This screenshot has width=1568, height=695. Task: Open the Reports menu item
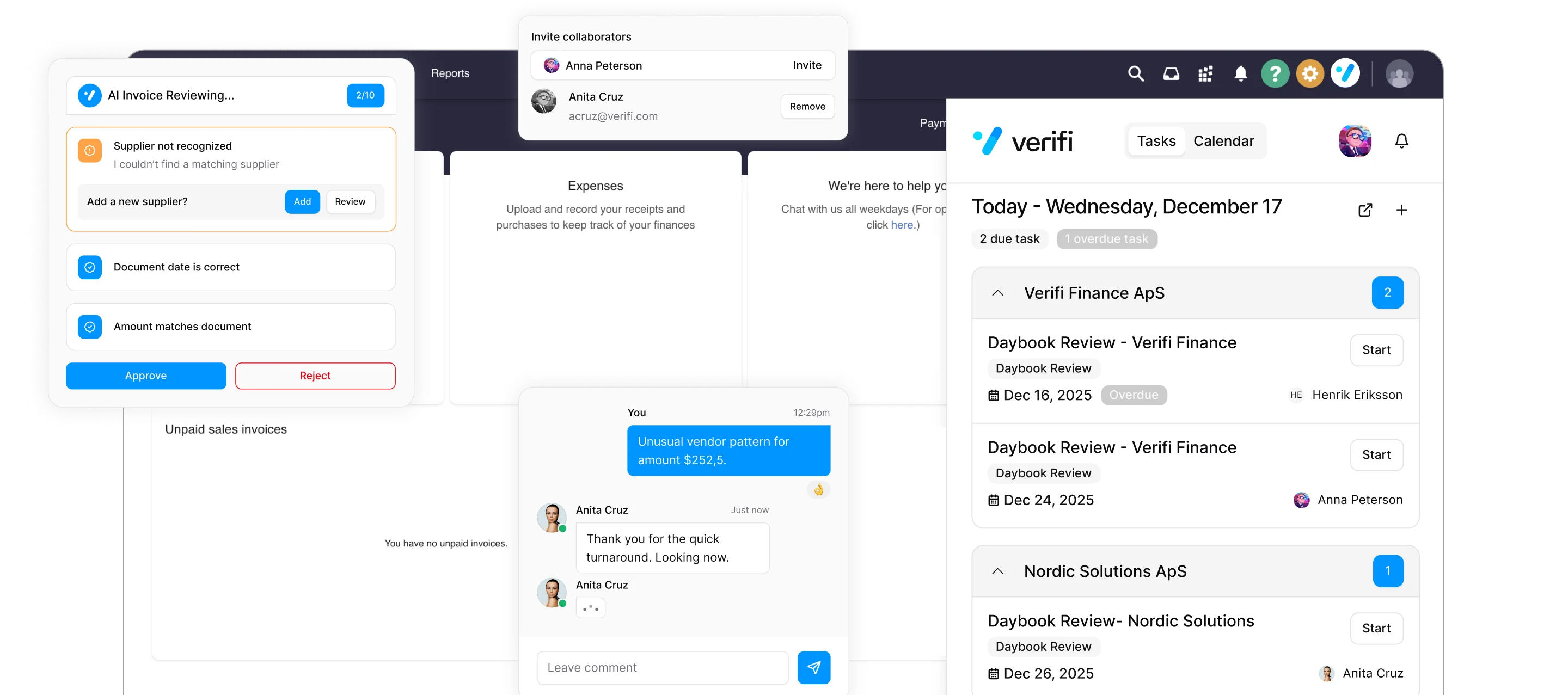click(450, 73)
